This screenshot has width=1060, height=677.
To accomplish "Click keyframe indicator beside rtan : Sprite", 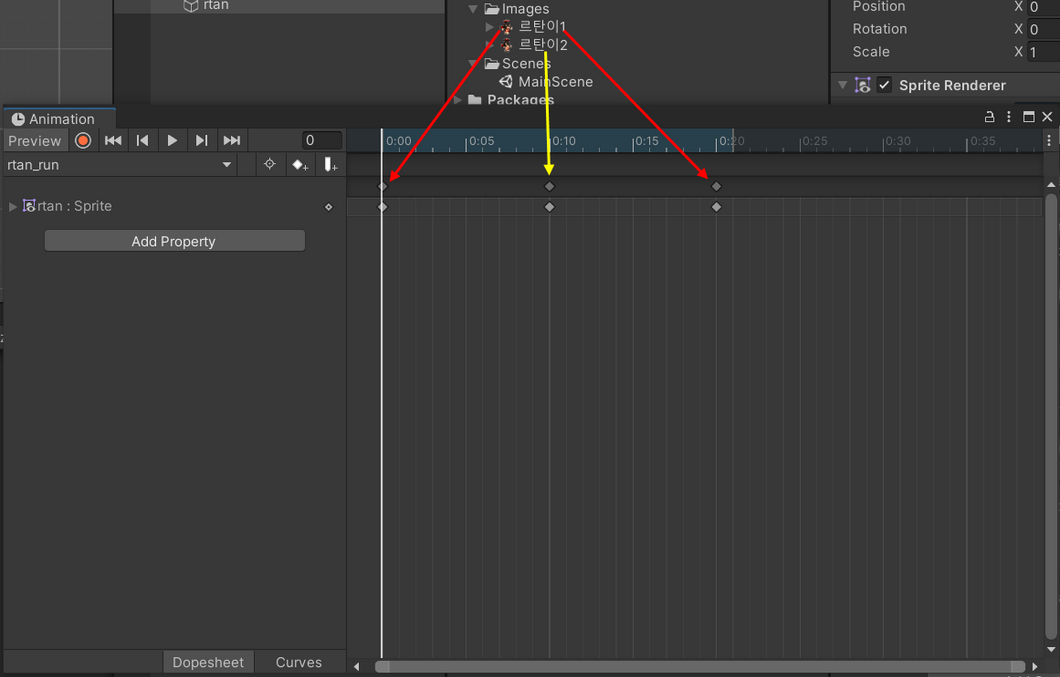I will tap(329, 207).
